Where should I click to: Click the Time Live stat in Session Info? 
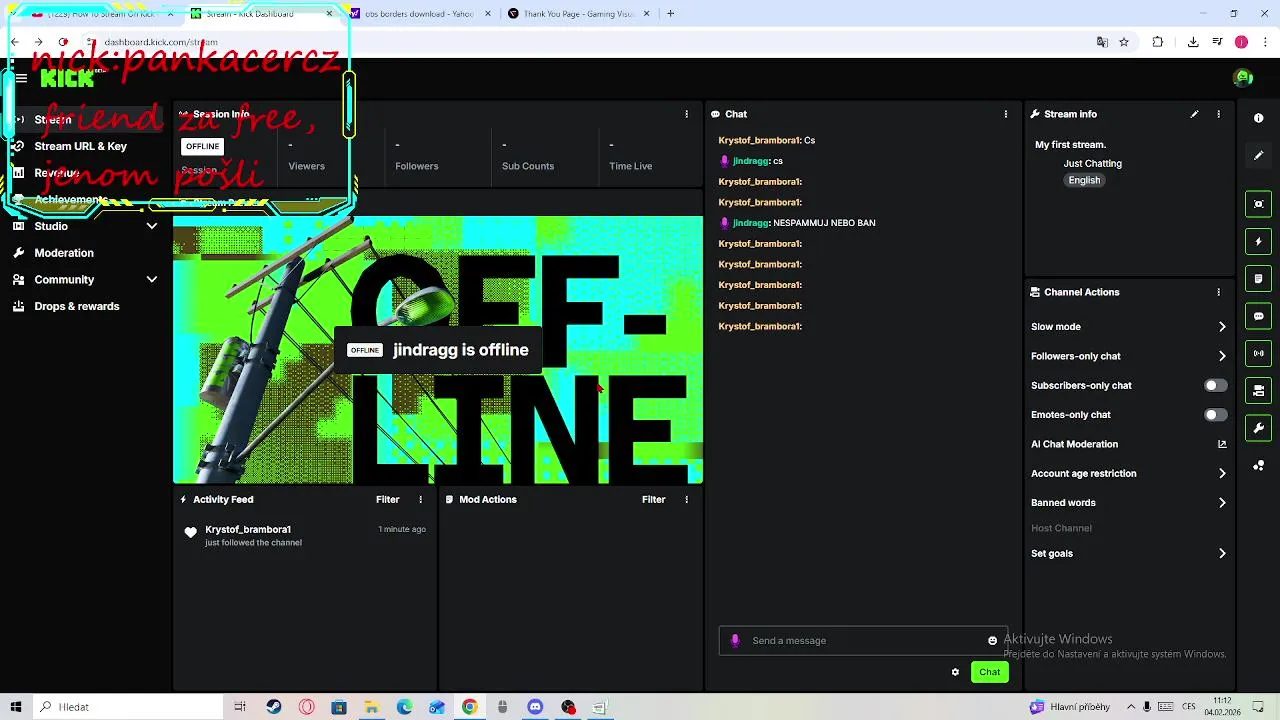pos(630,156)
